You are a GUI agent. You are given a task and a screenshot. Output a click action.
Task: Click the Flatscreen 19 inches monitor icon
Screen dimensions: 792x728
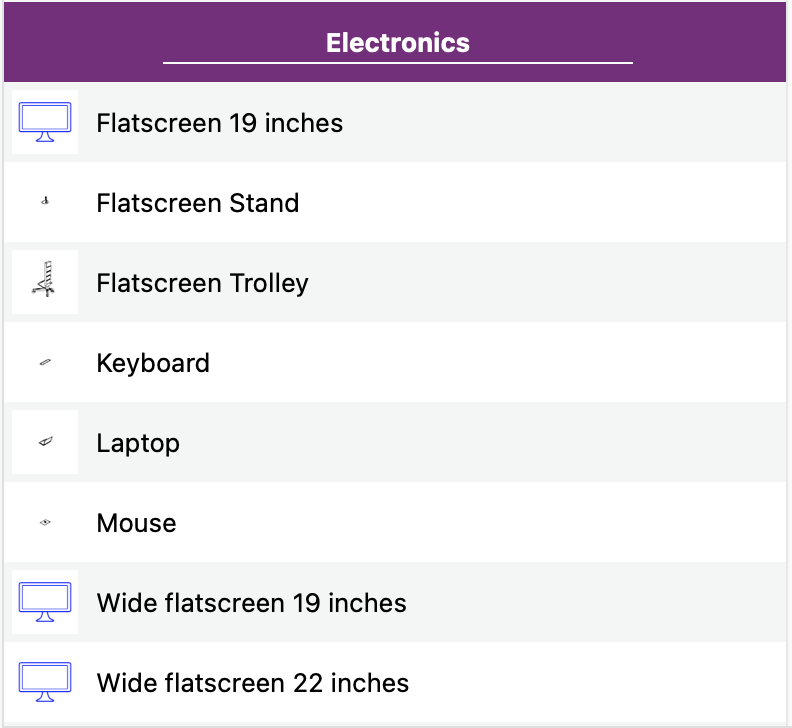(45, 122)
